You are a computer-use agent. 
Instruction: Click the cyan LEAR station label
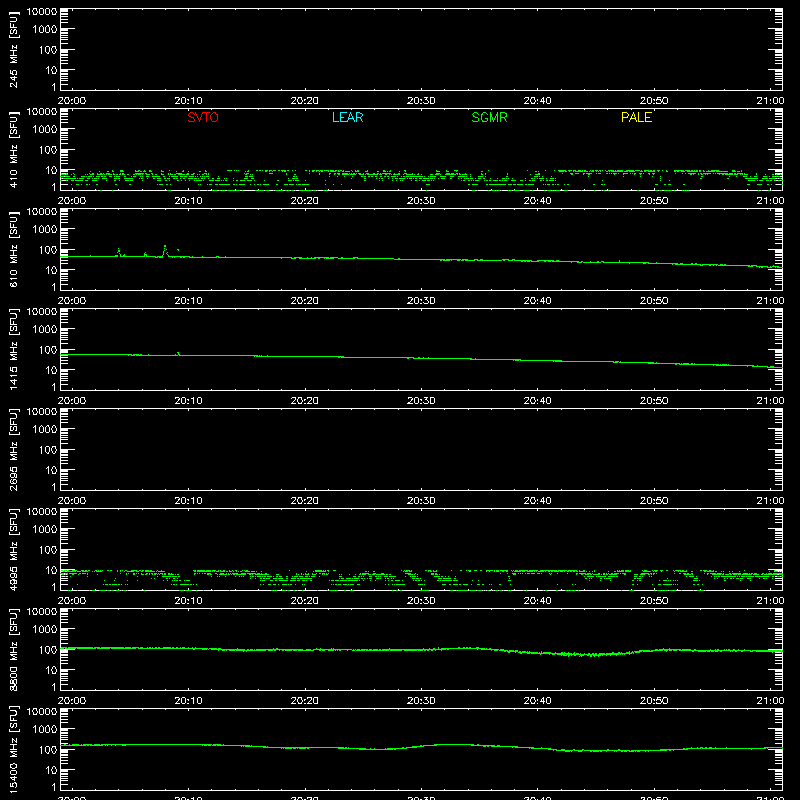(347, 117)
